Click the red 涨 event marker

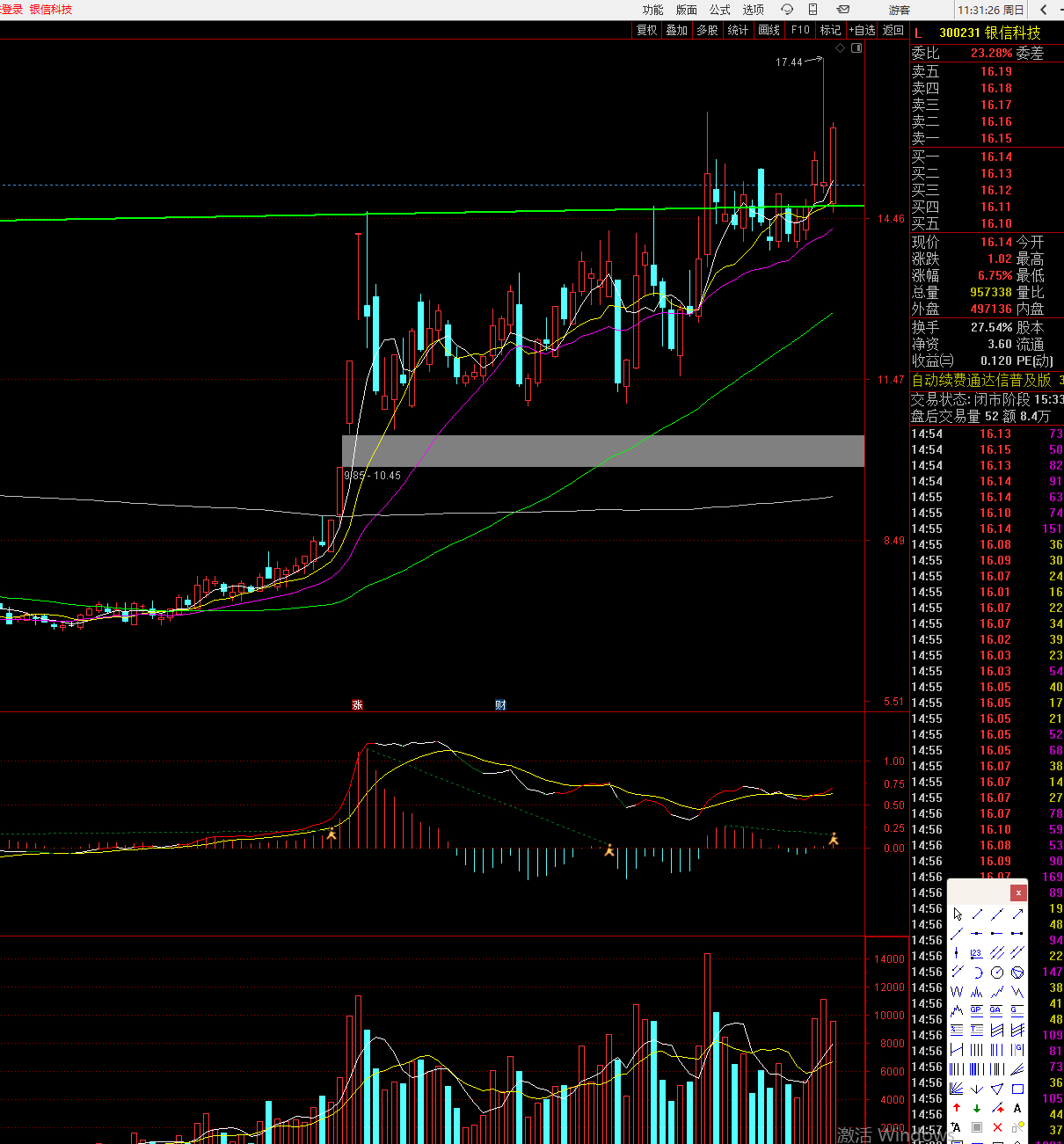tap(357, 704)
